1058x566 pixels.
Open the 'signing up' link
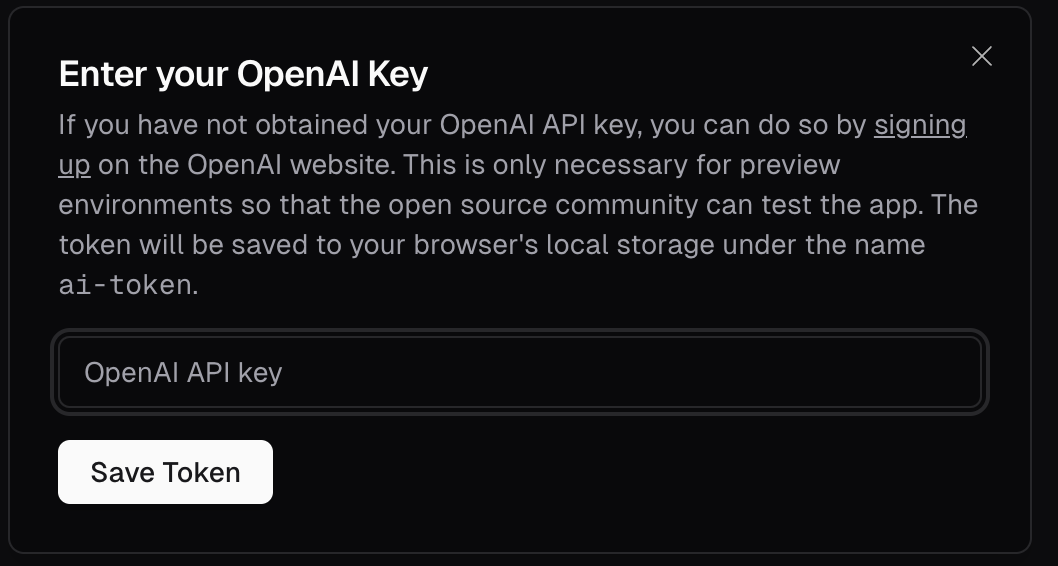click(919, 125)
